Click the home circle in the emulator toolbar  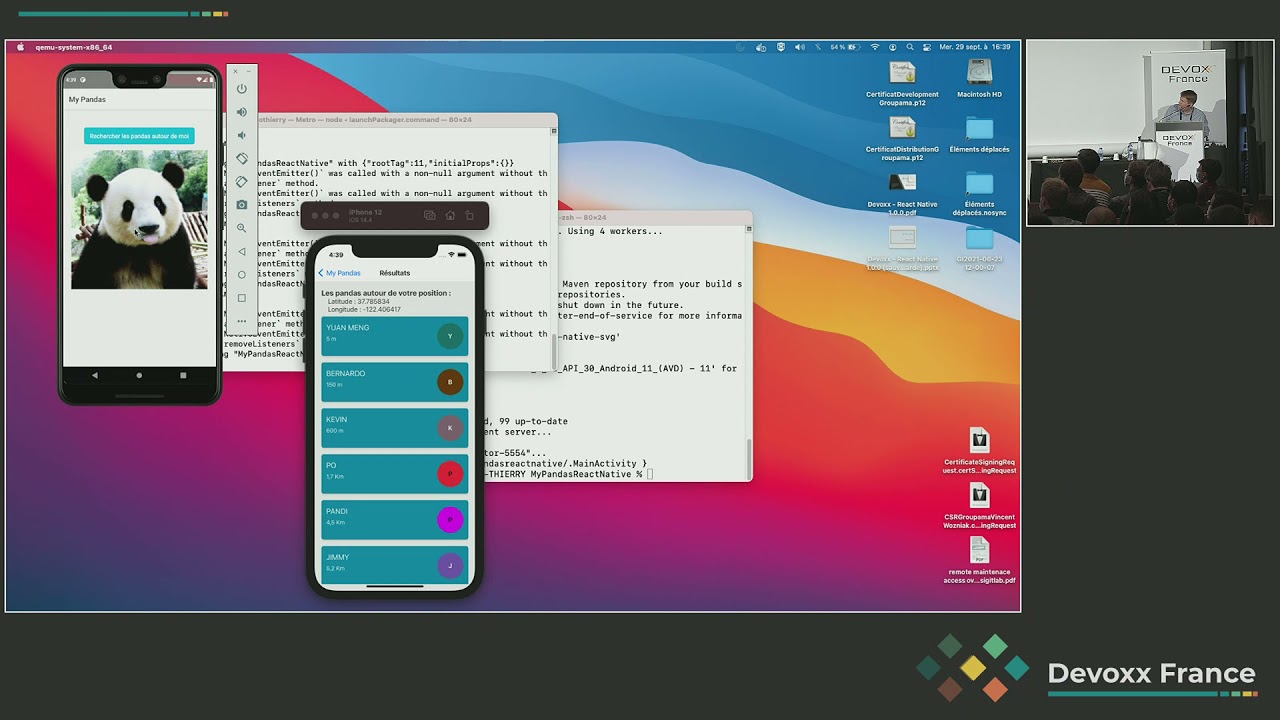coord(241,275)
